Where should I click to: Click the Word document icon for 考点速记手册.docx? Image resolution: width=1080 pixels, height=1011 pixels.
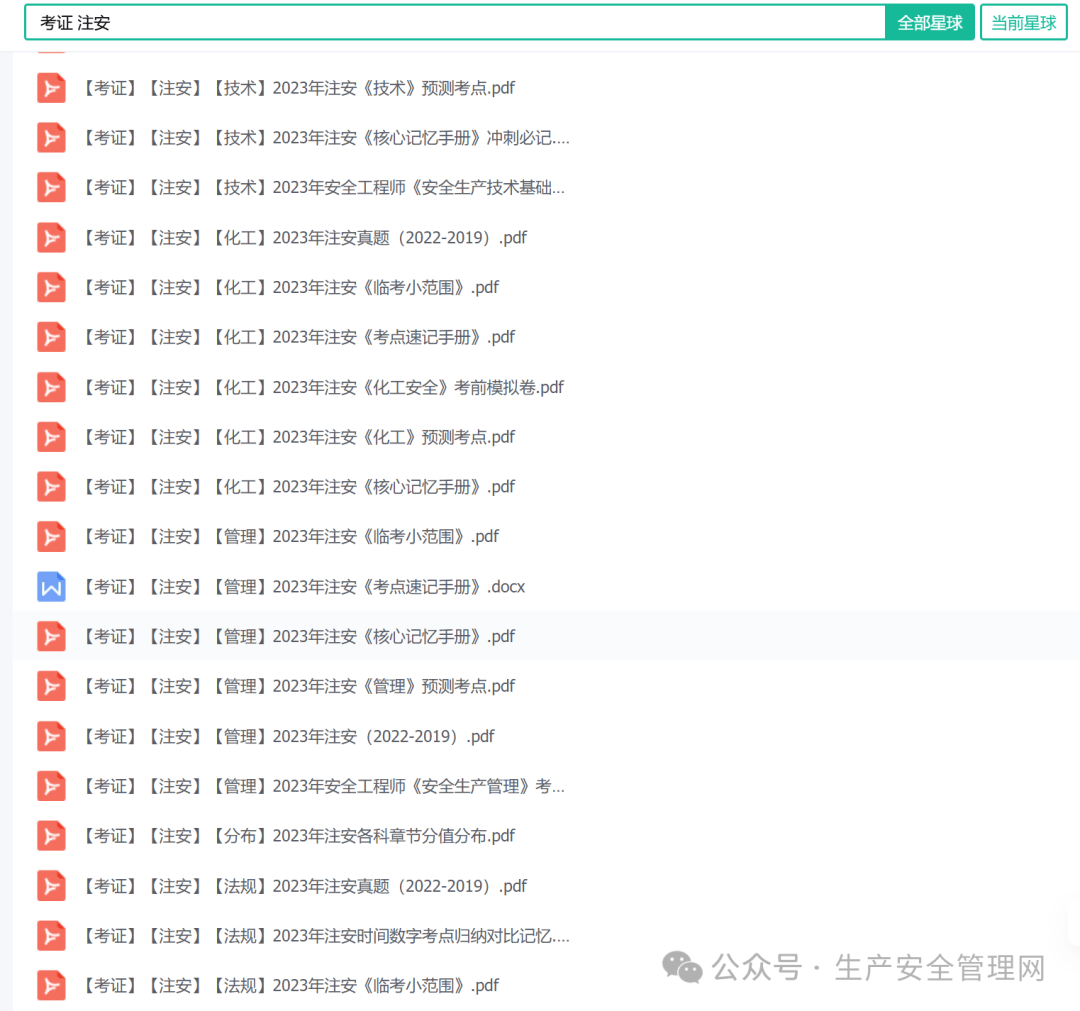point(51,587)
